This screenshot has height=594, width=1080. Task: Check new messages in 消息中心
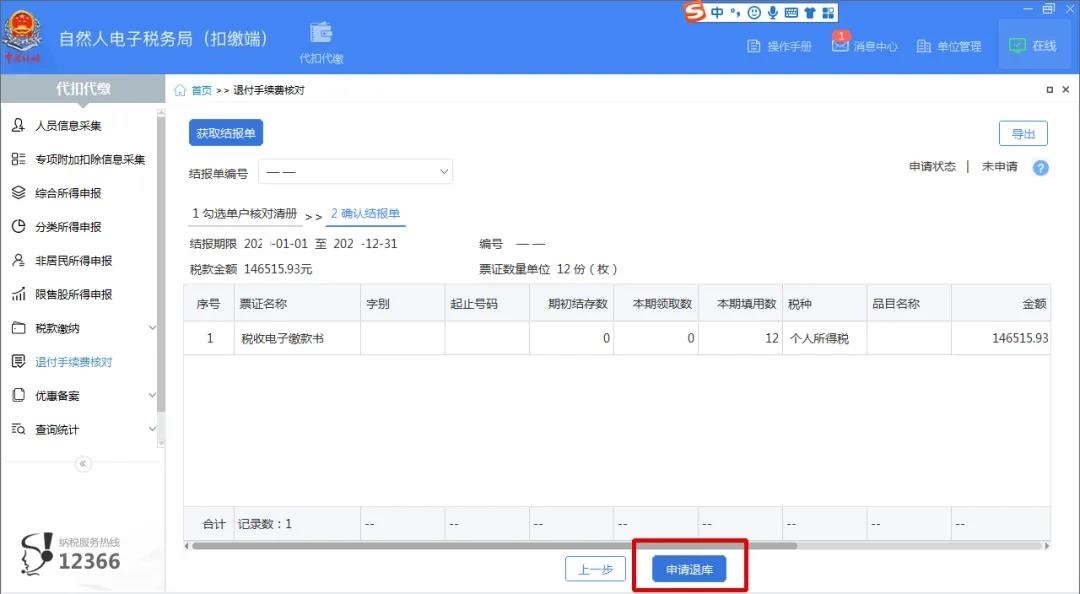pos(843,46)
